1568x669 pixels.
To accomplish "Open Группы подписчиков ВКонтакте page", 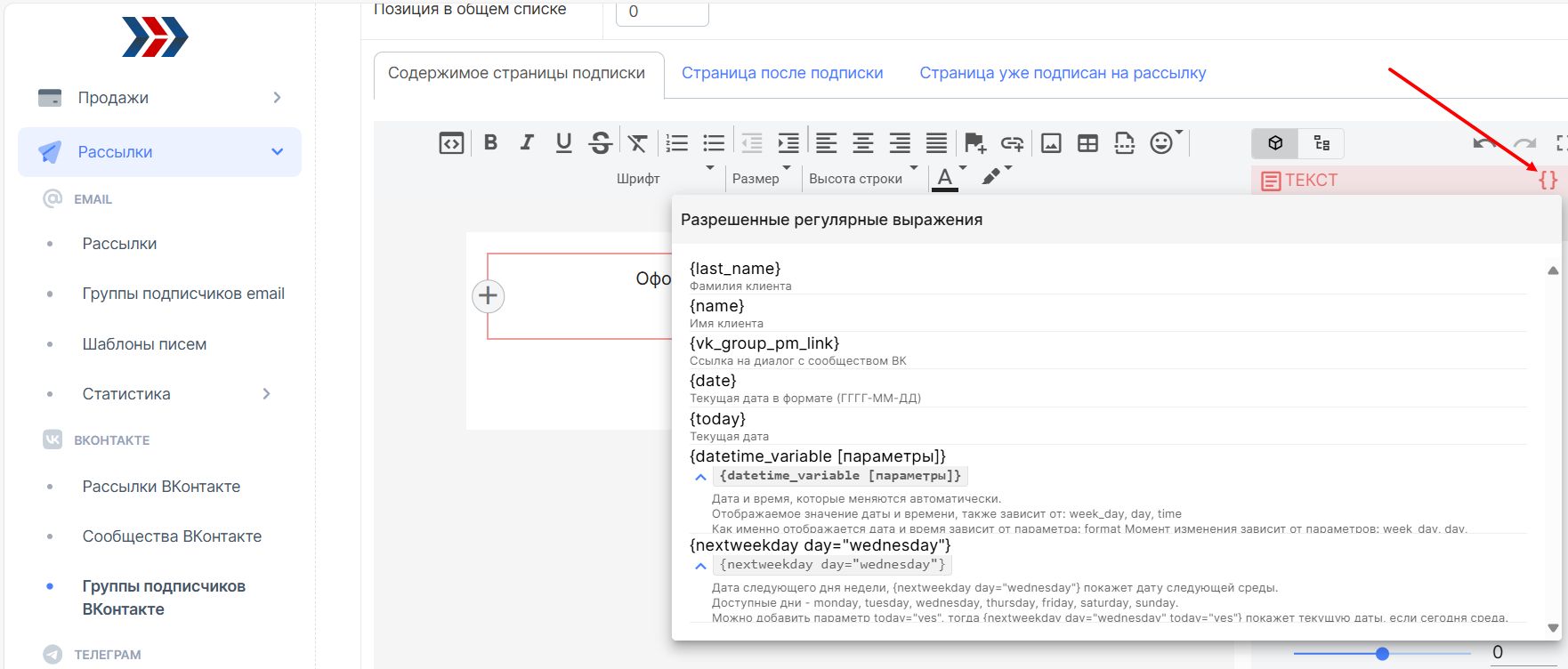I will tap(164, 598).
